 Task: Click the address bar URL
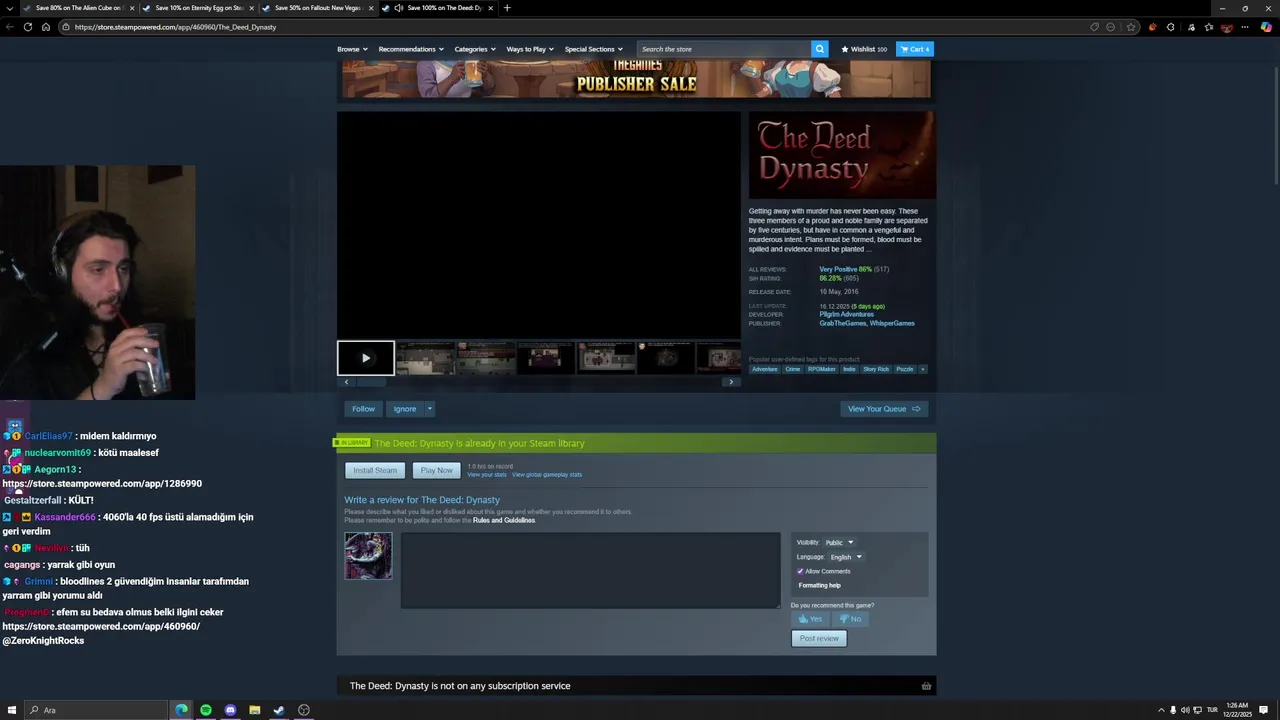point(175,27)
